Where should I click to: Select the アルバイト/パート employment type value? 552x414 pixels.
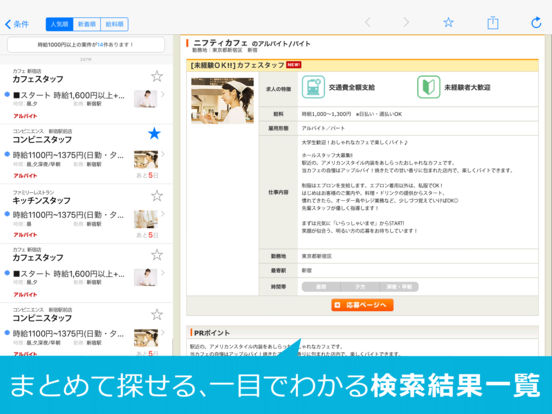pos(323,128)
